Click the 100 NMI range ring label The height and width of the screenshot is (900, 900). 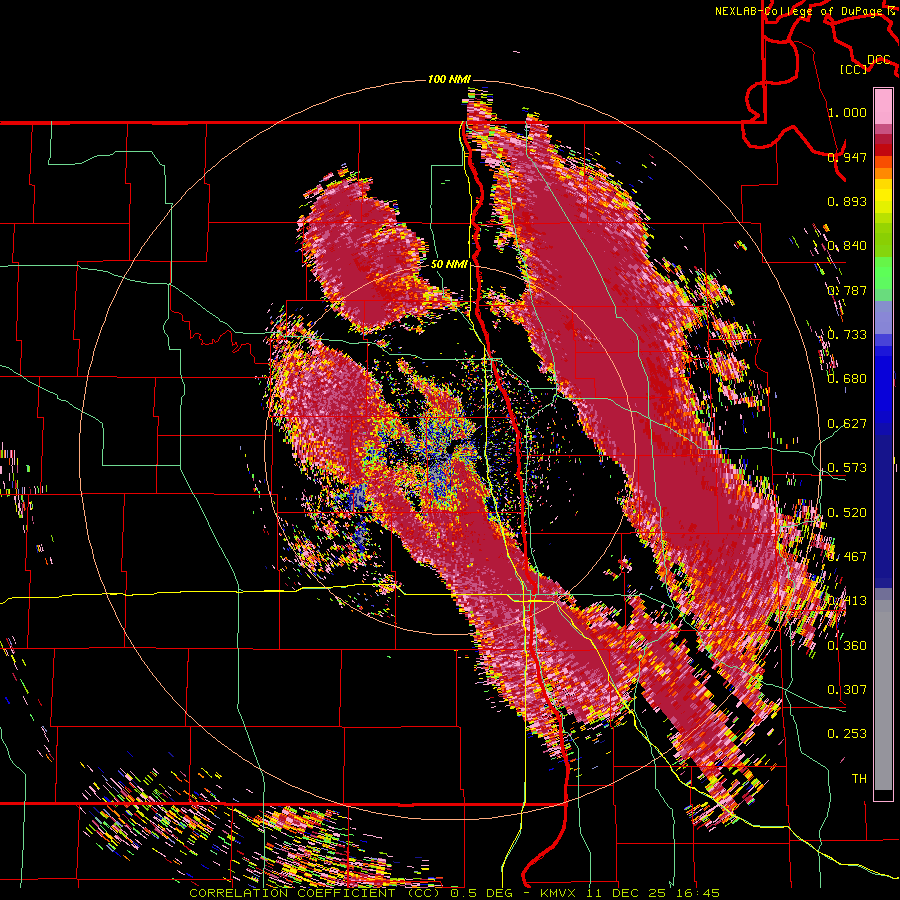tap(449, 79)
